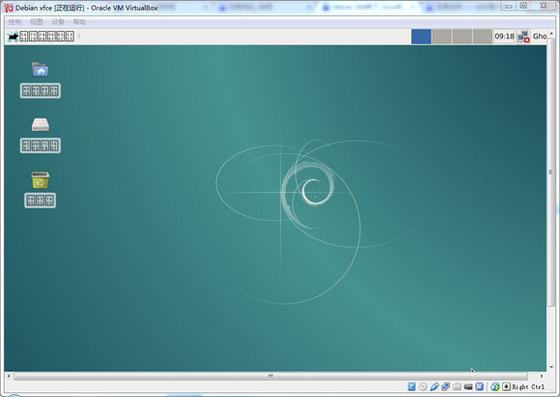Click the network disconnected tray icon
Viewport: 560px width, 397px height.
524,36
